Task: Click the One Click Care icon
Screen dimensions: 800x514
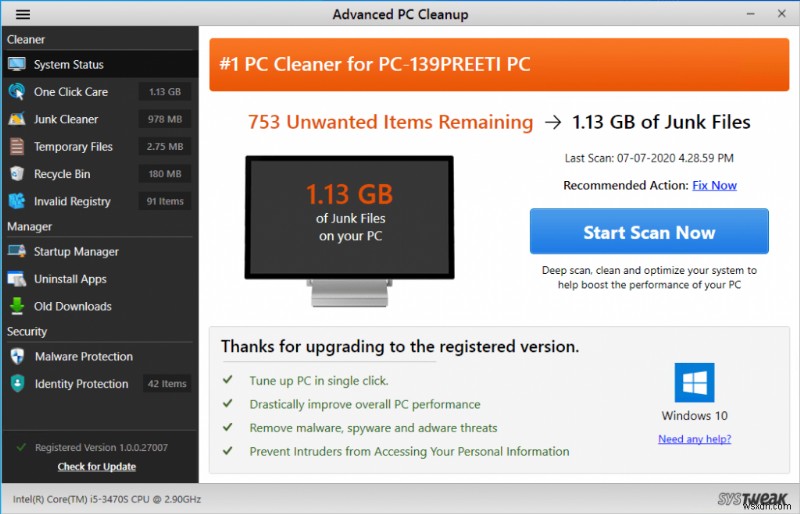Action: click(x=16, y=92)
